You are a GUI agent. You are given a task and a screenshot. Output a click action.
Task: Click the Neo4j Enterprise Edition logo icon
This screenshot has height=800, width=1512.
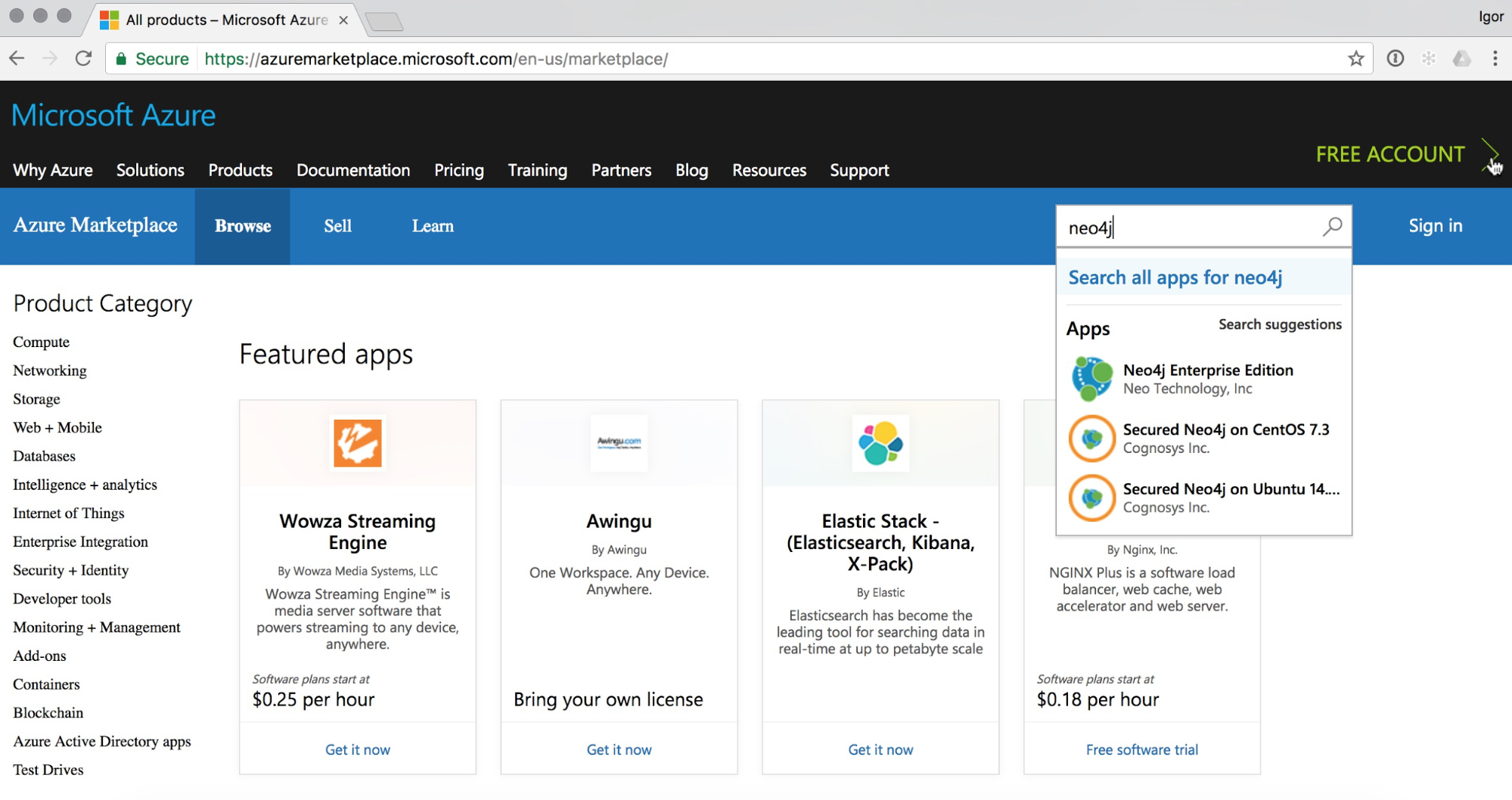[x=1091, y=378]
